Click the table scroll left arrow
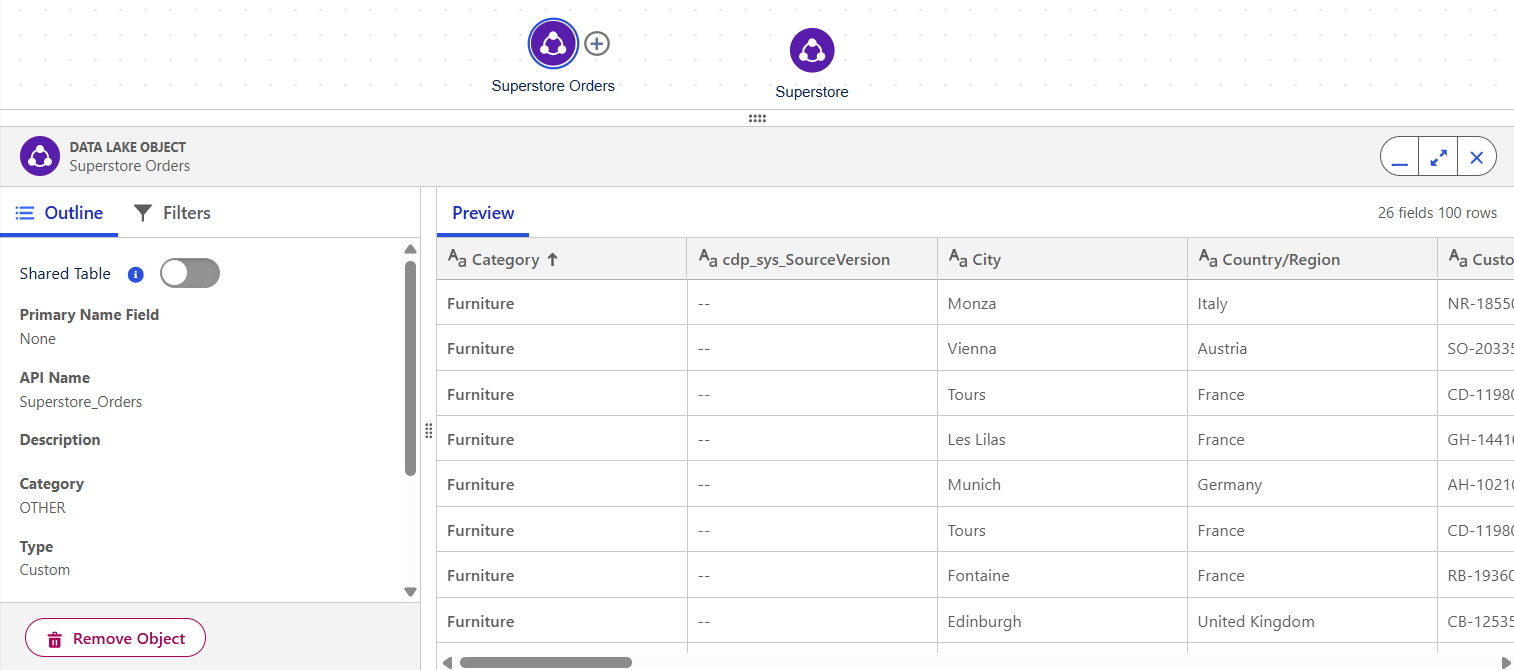 tap(447, 662)
